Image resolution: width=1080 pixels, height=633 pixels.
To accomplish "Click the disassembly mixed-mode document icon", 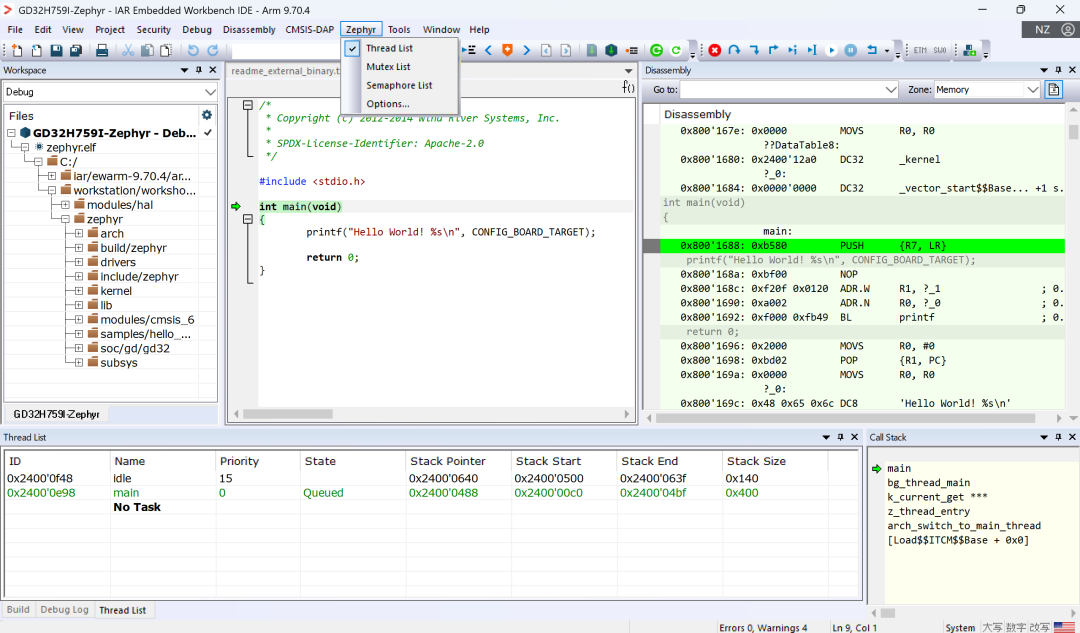I will click(x=1054, y=90).
